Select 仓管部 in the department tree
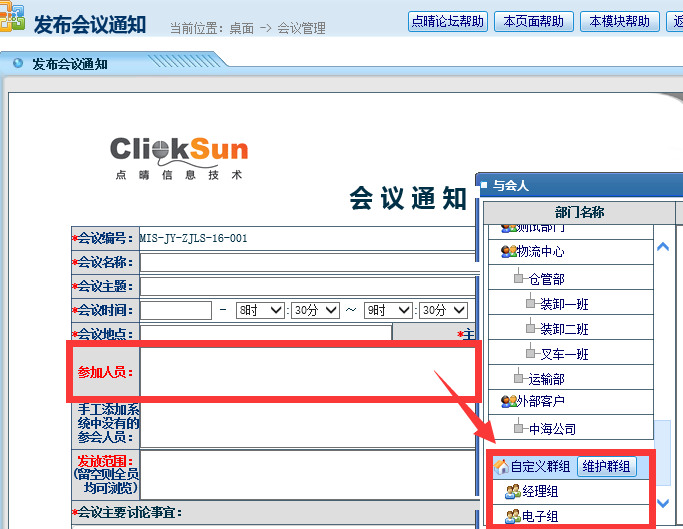 pyautogui.click(x=546, y=279)
